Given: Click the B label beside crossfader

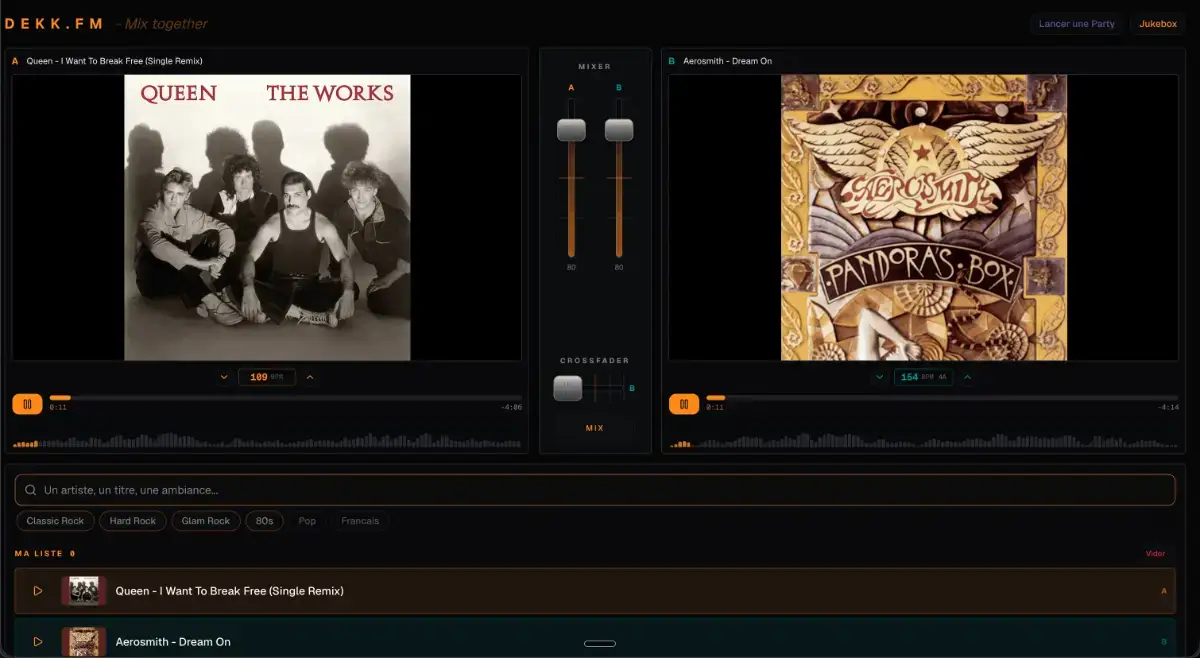Looking at the screenshot, I should pyautogui.click(x=631, y=388).
